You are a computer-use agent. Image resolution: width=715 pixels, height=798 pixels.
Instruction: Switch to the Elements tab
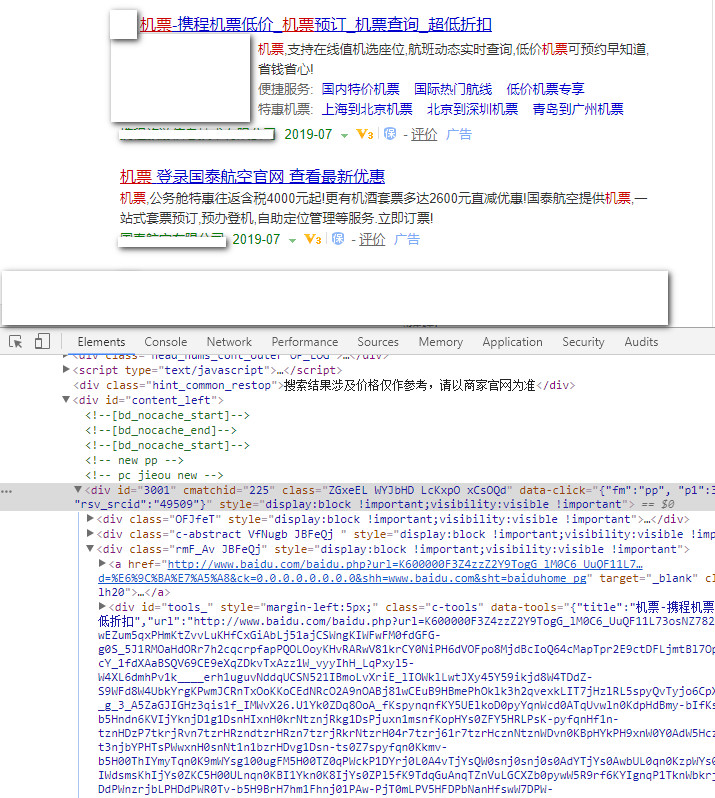(x=101, y=342)
